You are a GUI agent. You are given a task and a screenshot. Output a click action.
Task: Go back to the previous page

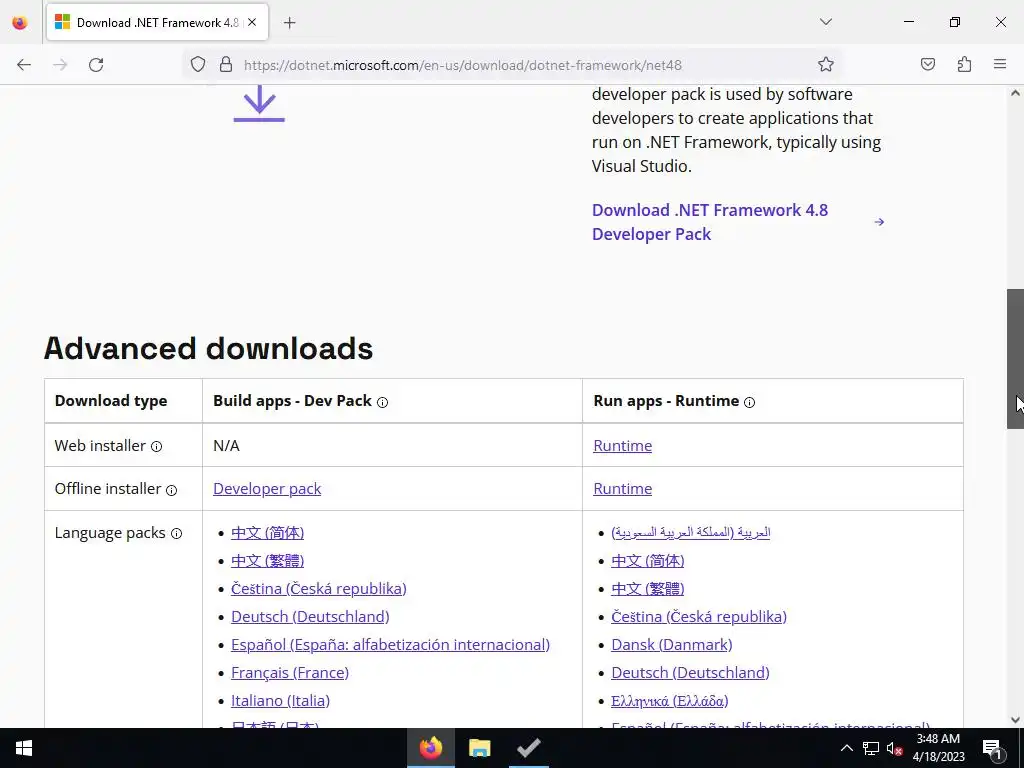click(24, 65)
